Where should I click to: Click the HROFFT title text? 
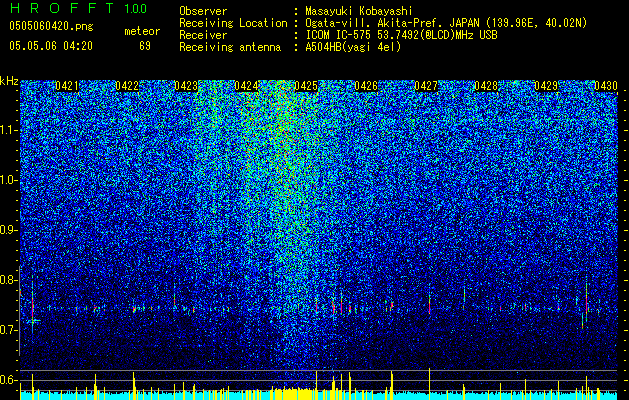point(62,8)
